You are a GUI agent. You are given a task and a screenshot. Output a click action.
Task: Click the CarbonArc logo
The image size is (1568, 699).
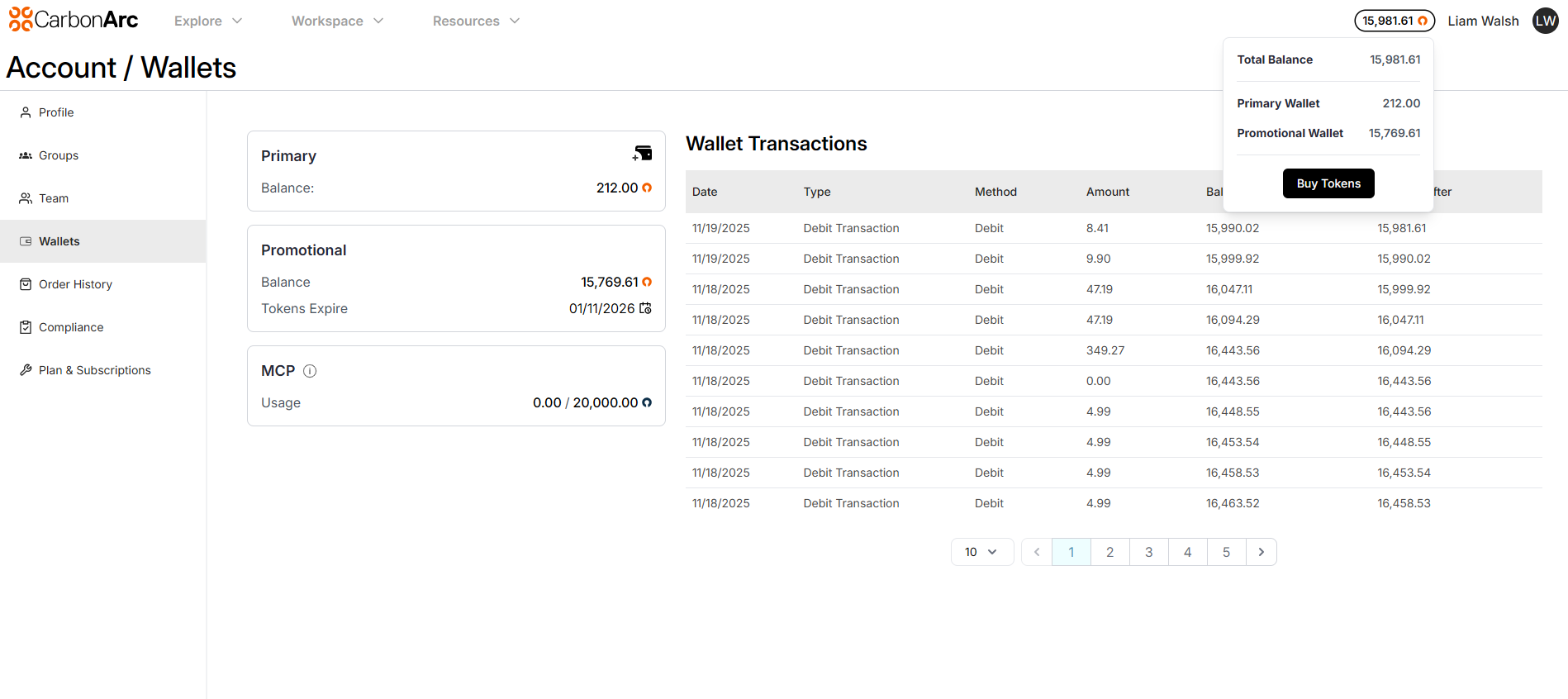(74, 20)
